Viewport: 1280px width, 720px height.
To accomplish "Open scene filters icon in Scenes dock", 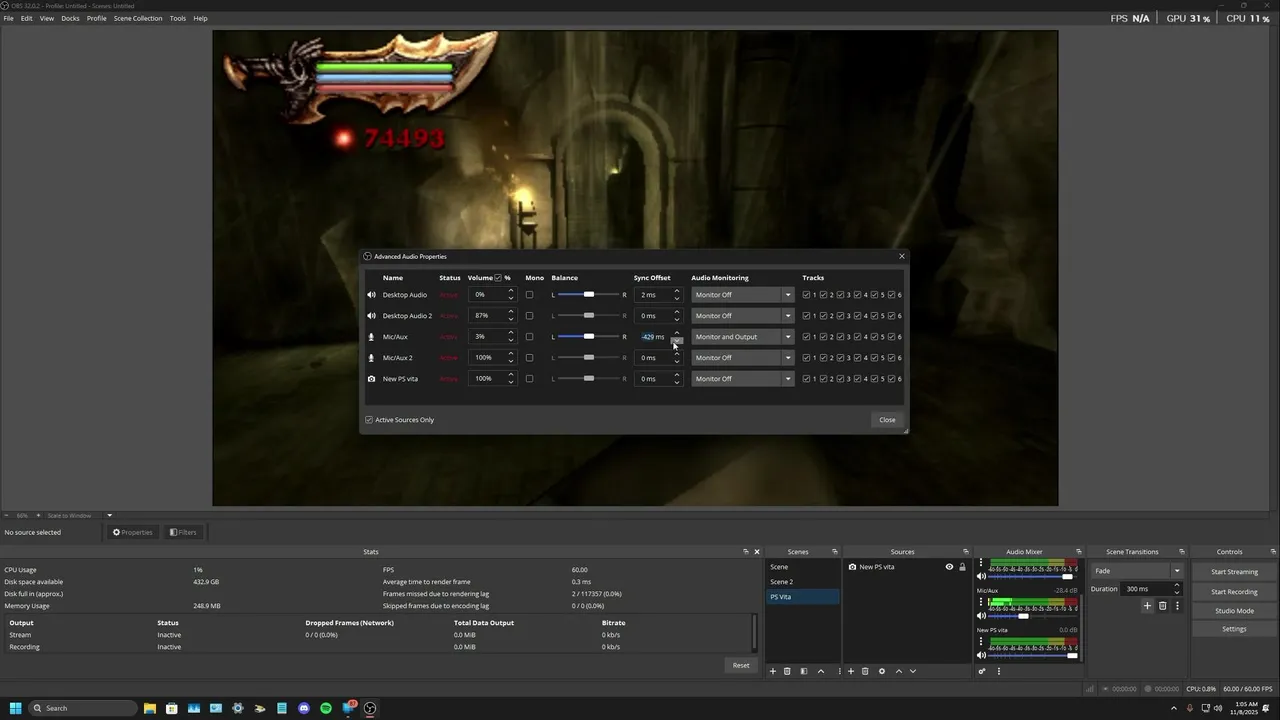I will 804,671.
